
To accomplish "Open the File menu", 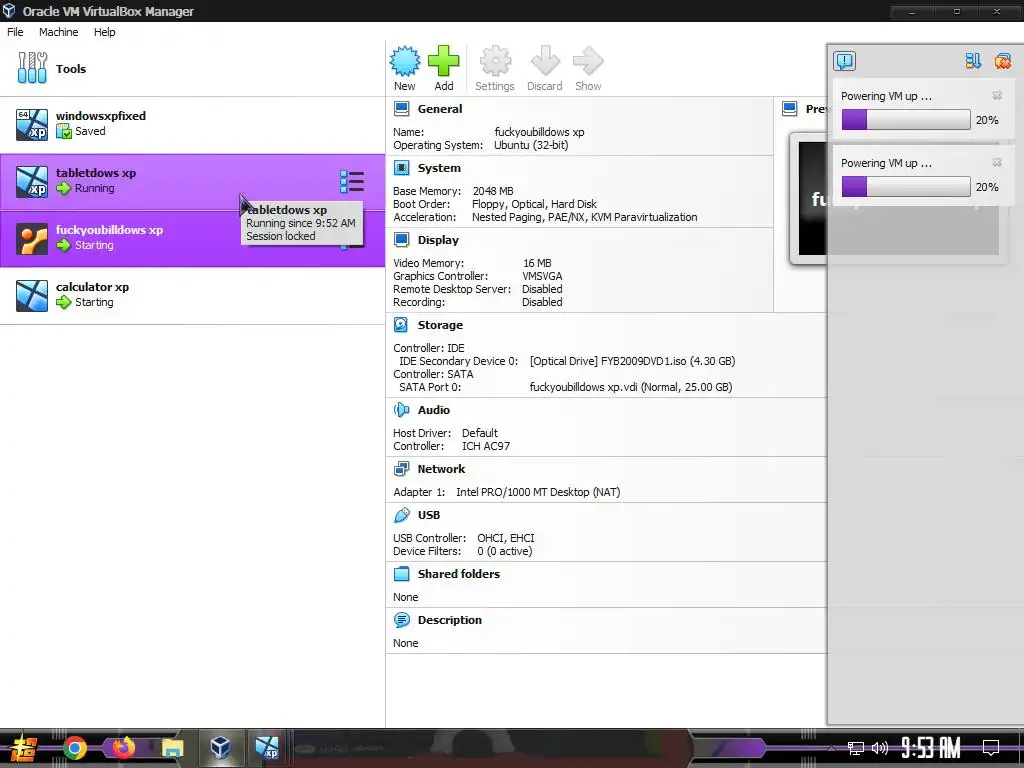I will [15, 32].
